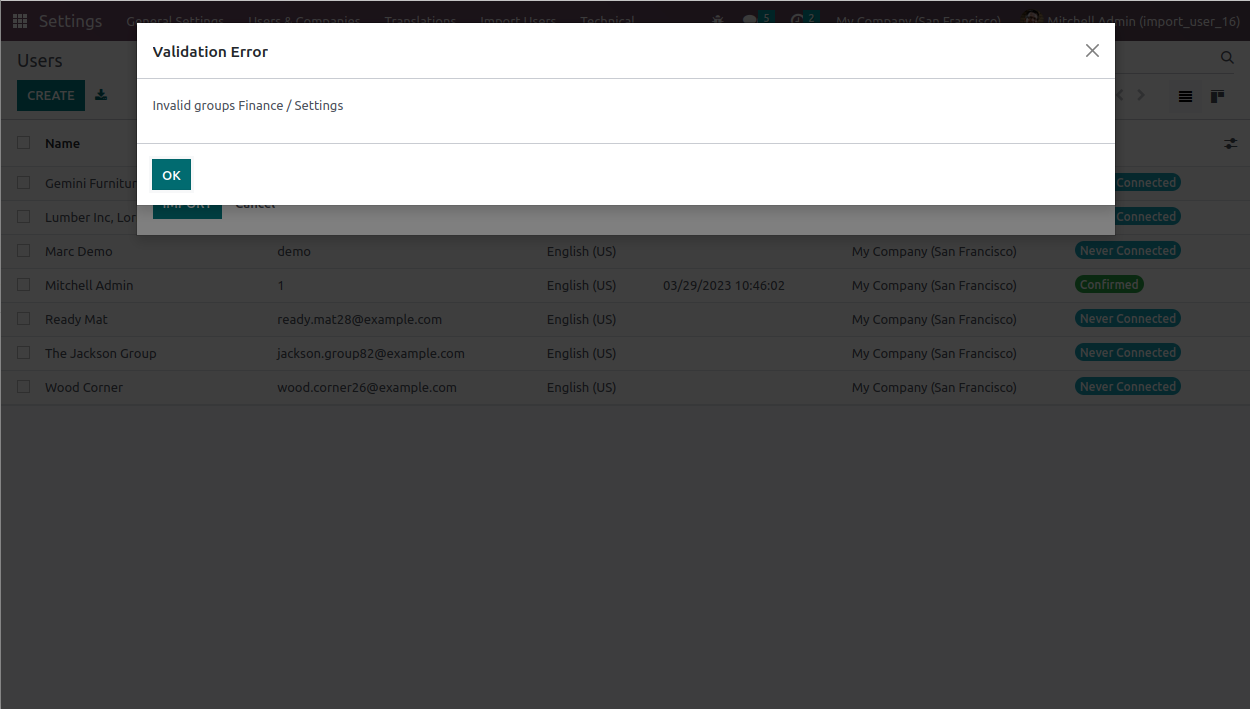Click jackson.group82@example.com login
Viewport: 1250px width, 709px height.
pyautogui.click(x=371, y=354)
